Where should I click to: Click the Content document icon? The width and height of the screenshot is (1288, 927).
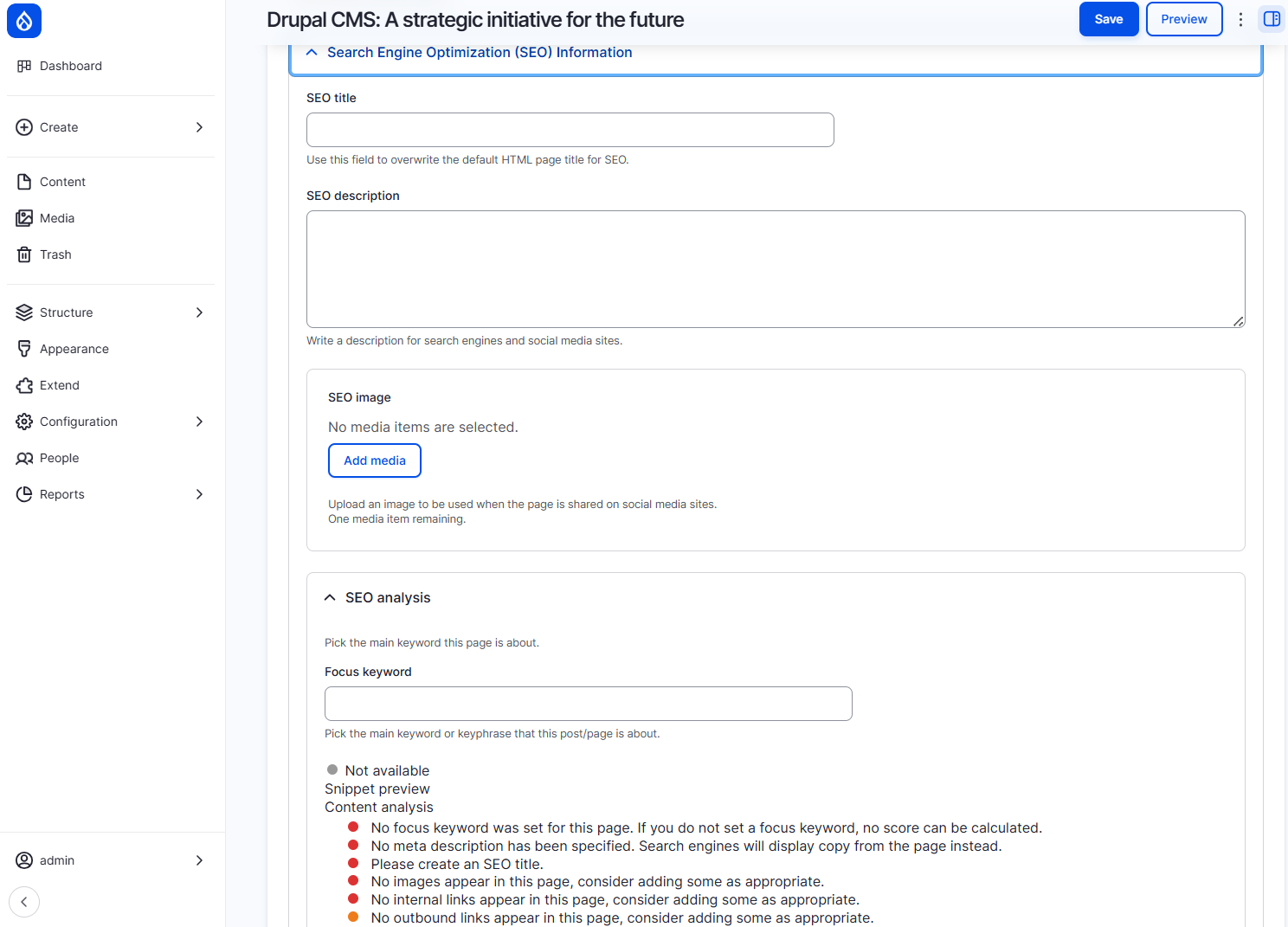[x=24, y=182]
